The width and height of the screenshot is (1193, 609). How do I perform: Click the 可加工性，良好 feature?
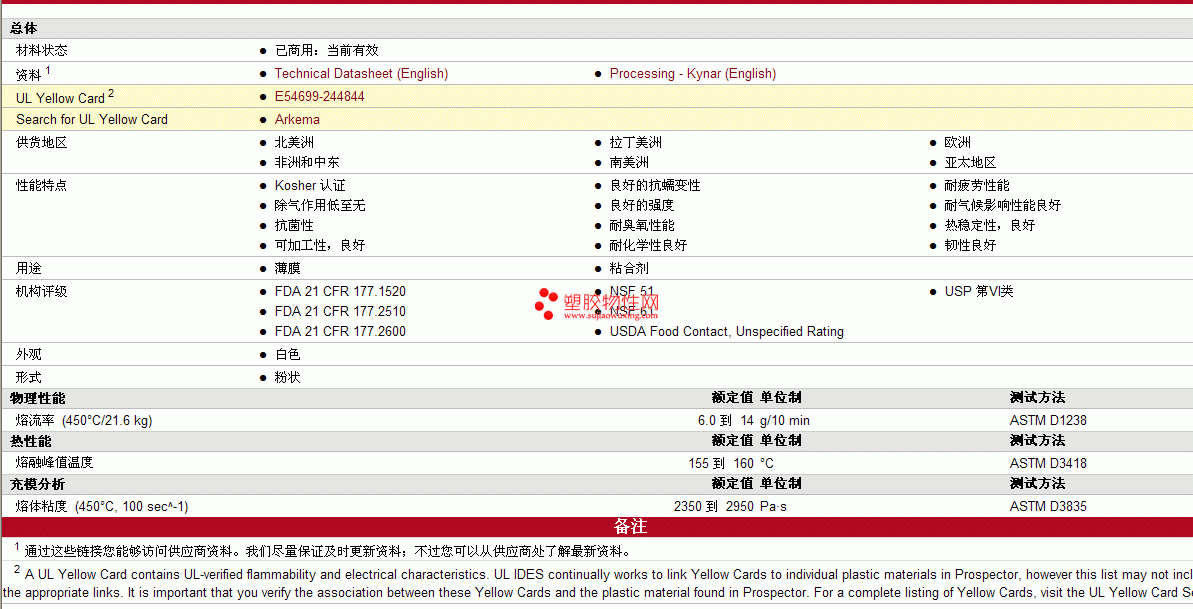tap(320, 245)
